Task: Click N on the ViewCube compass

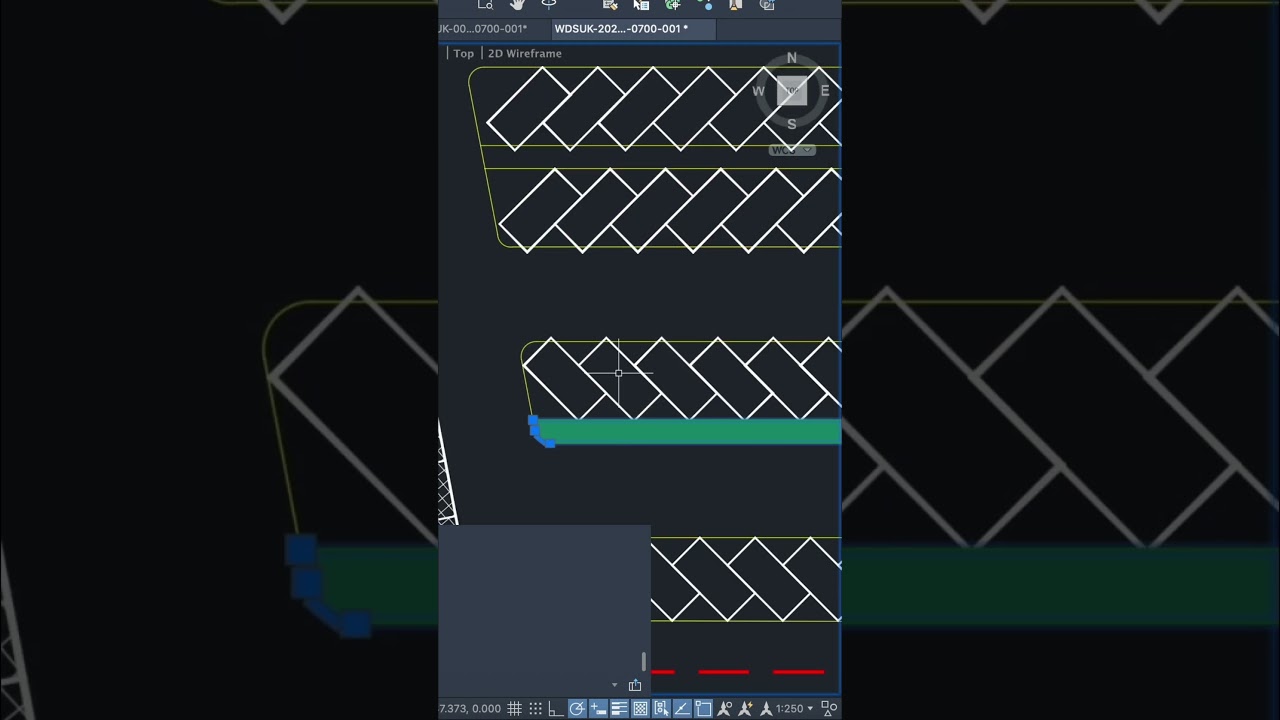Action: (x=792, y=58)
